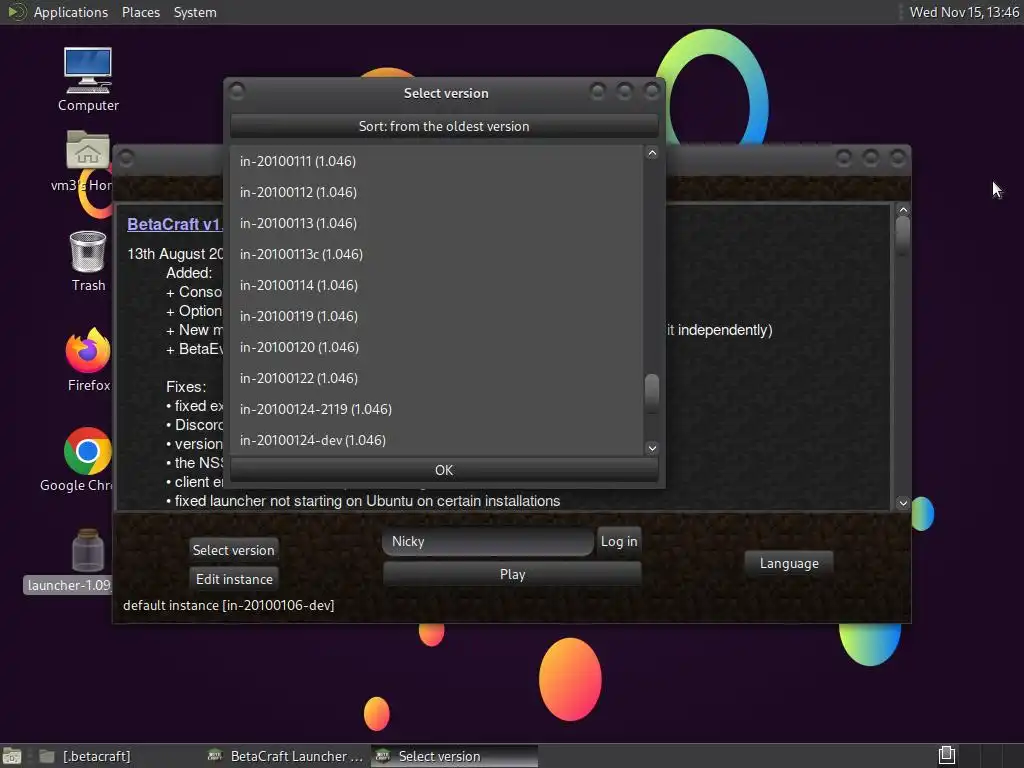The width and height of the screenshot is (1024, 768).
Task: Click the Nicky username field
Action: (x=488, y=541)
